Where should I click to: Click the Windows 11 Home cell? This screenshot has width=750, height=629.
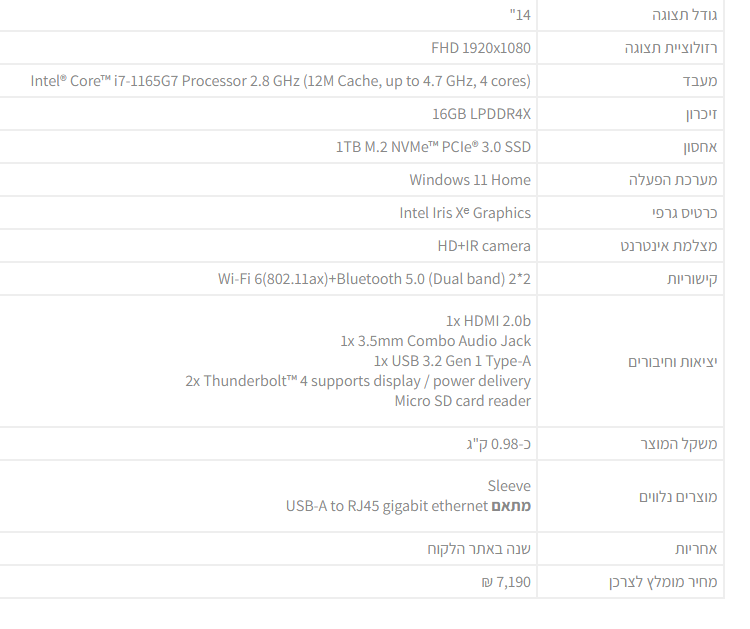click(470, 180)
